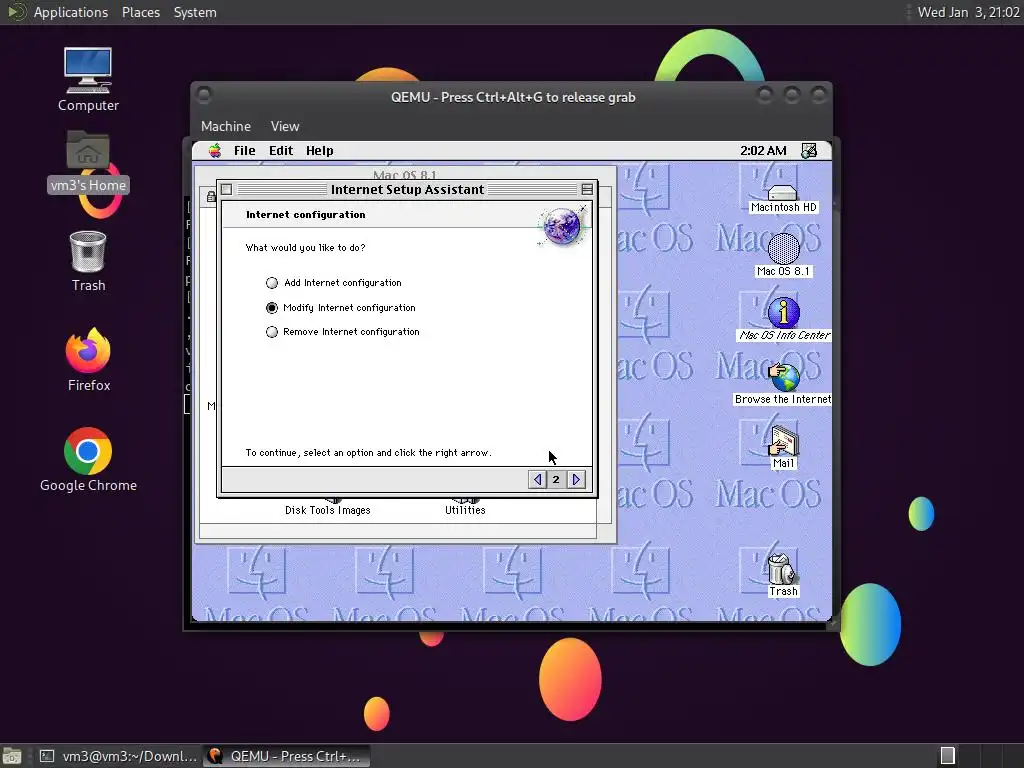
Task: Open the System menu in top panel
Action: (x=195, y=12)
